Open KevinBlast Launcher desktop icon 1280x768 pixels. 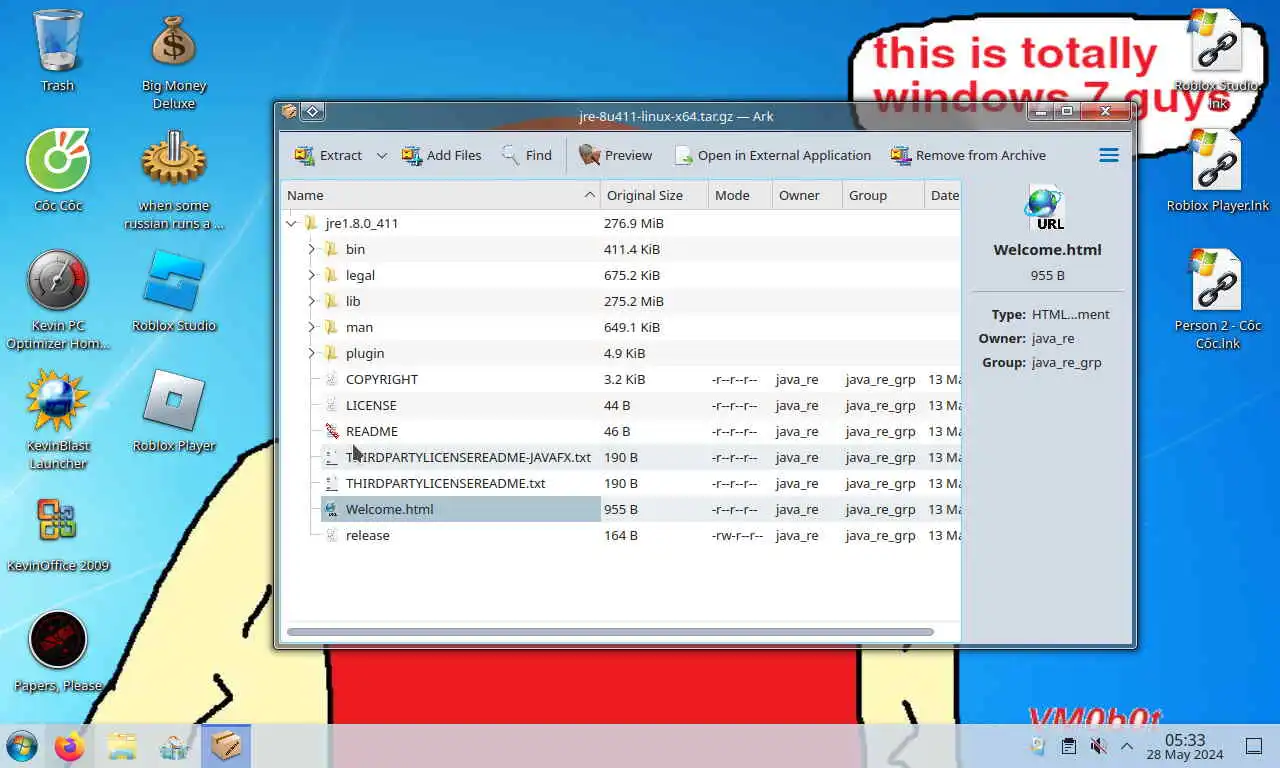pos(58,420)
